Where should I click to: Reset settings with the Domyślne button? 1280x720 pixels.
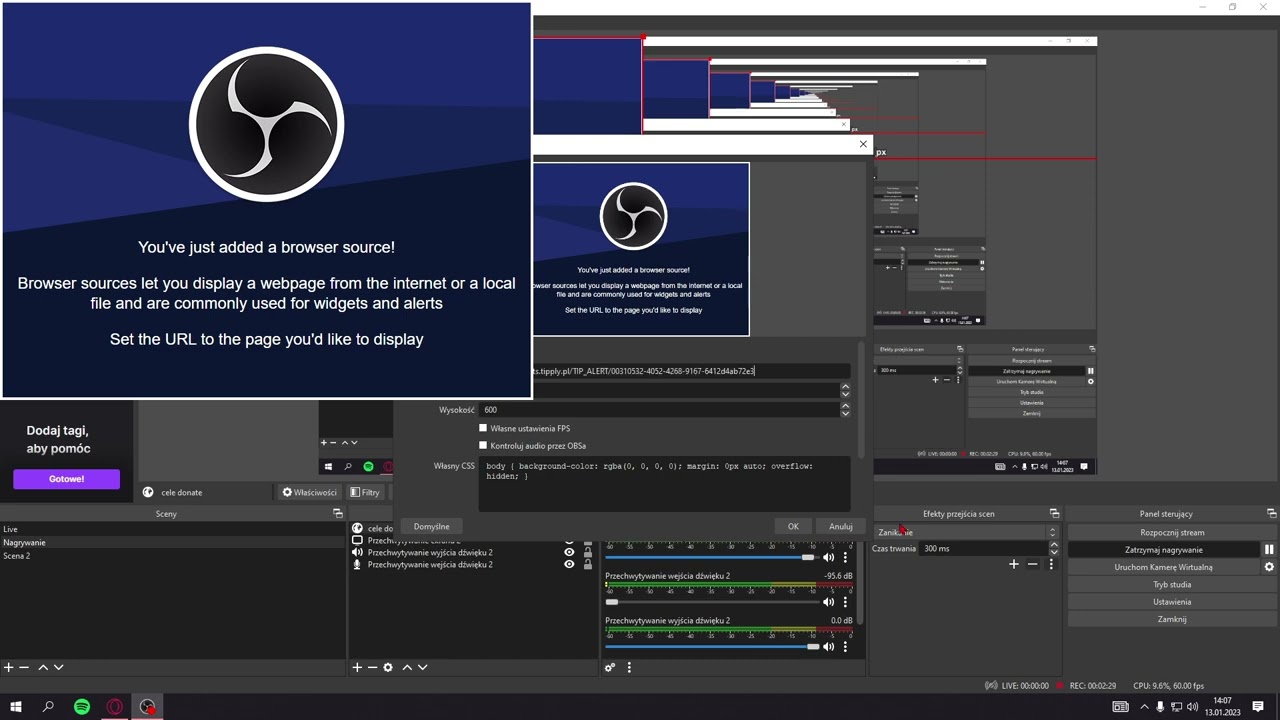pos(431,526)
